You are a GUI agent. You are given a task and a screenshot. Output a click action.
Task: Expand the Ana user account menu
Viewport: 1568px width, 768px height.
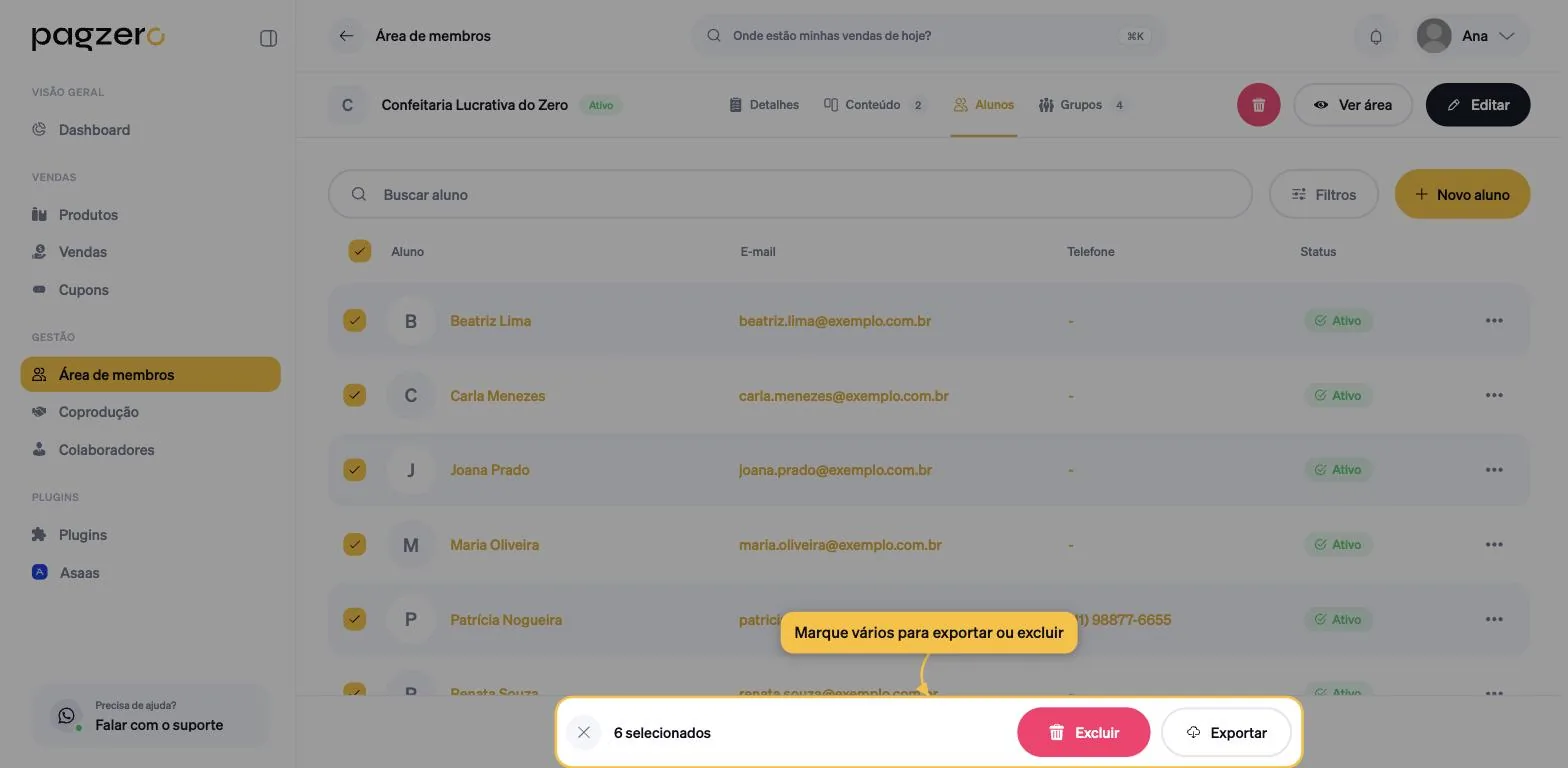pos(1472,36)
